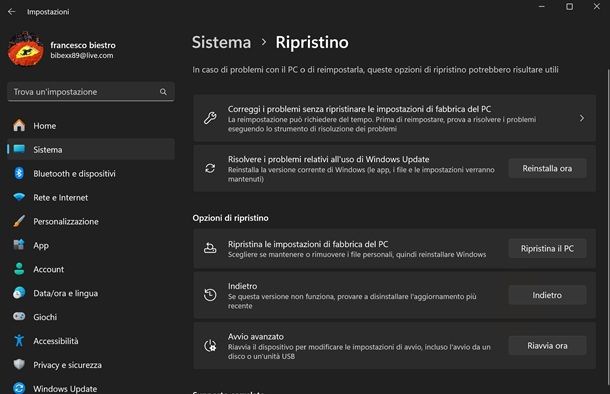Screen dimensions: 610x394
Task: Open the Windows Update sidebar label
Action: (x=65, y=389)
